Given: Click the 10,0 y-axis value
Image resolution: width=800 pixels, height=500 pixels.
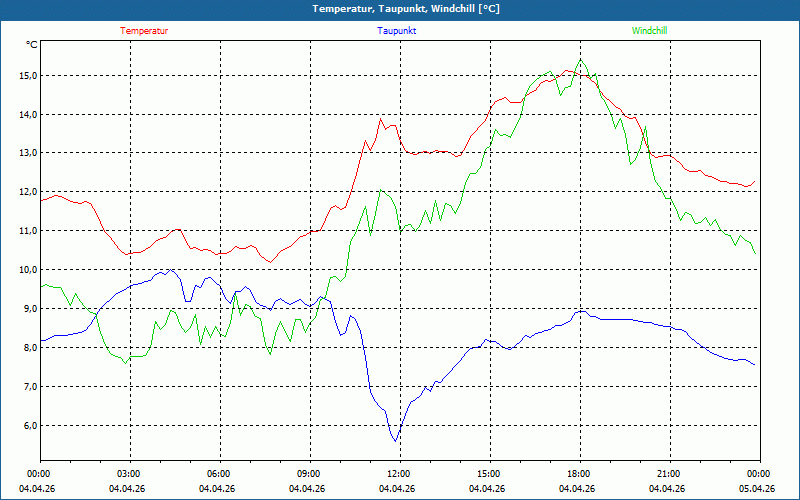Looking at the screenshot, I should [28, 269].
